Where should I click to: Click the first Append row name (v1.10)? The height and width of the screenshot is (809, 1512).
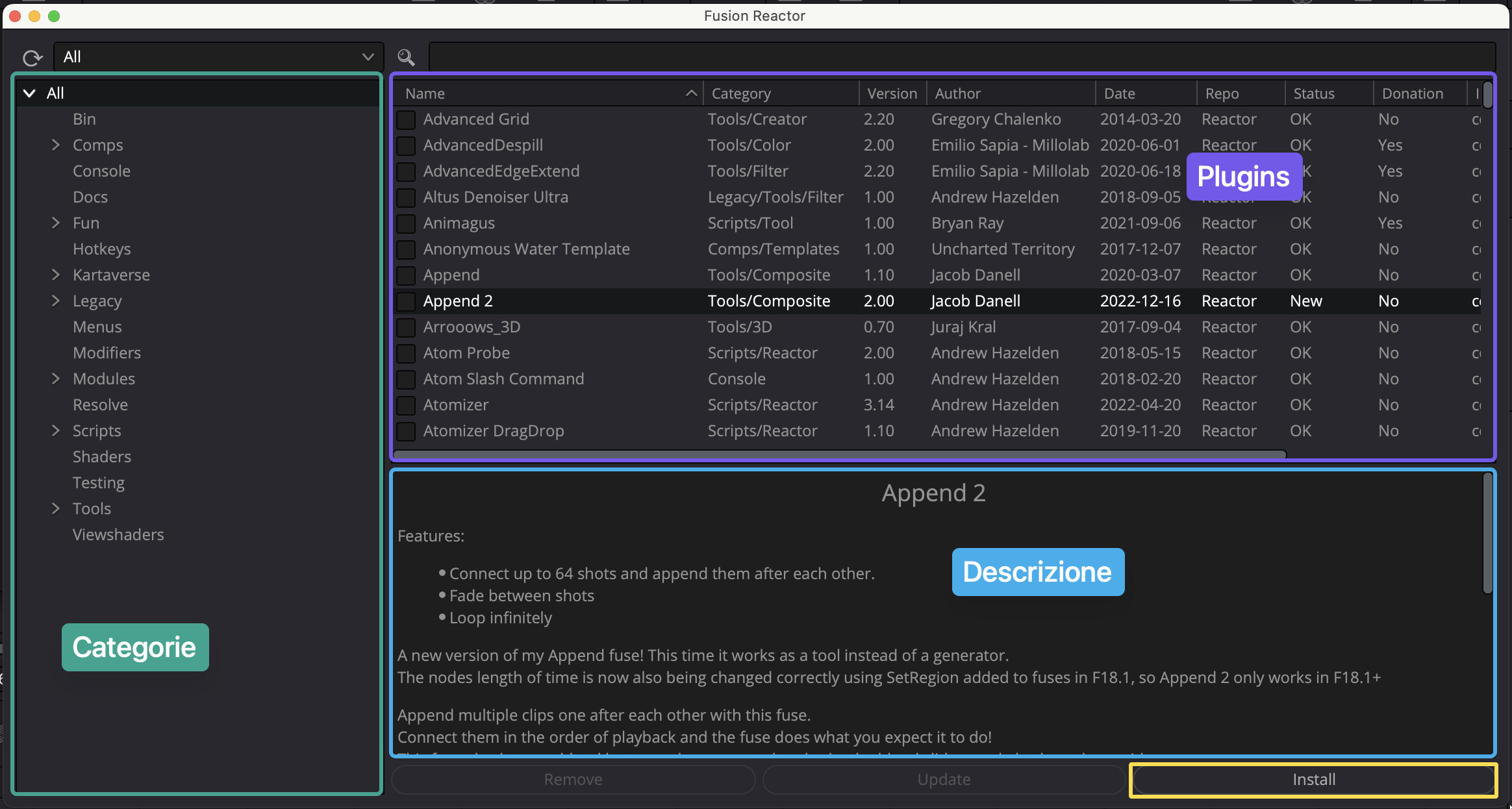point(451,275)
